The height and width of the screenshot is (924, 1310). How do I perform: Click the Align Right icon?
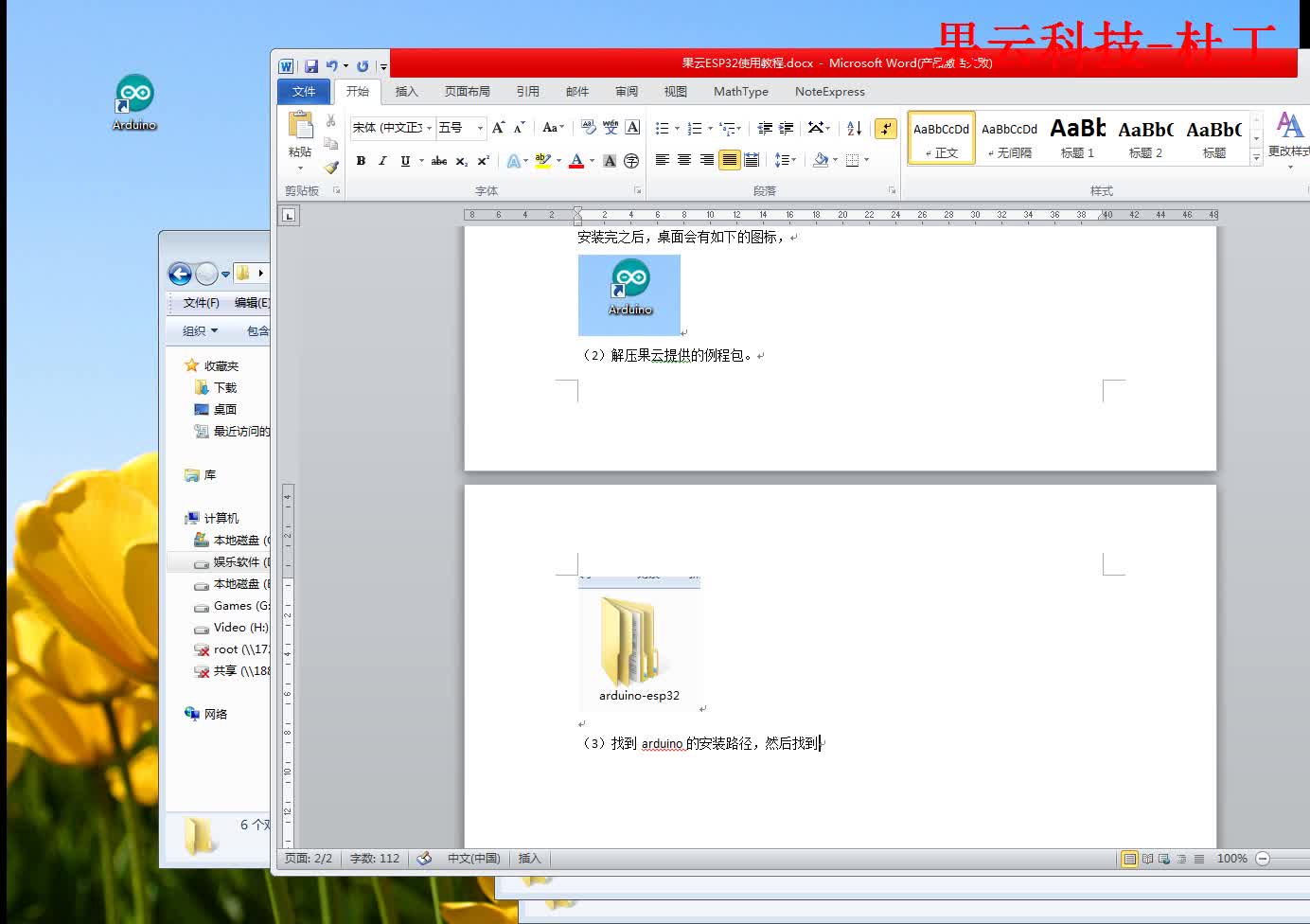click(707, 160)
